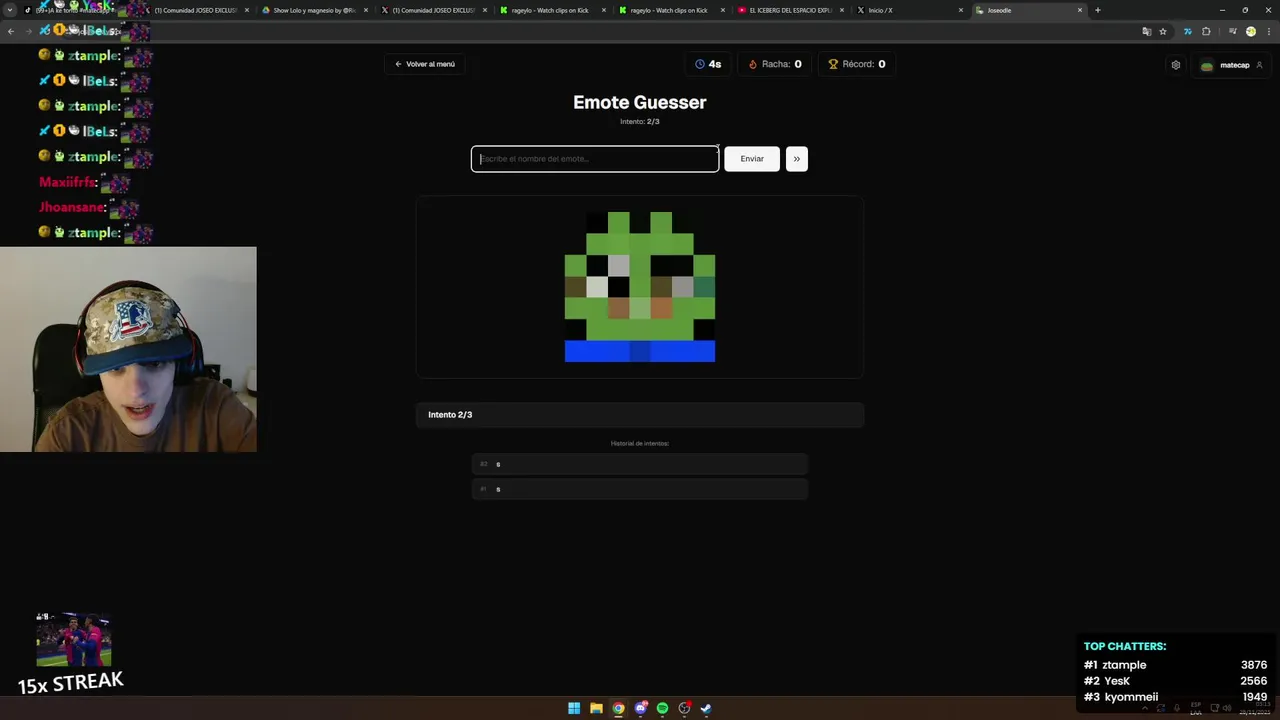
Task: Open the matecap profile menu
Action: coord(1232,65)
